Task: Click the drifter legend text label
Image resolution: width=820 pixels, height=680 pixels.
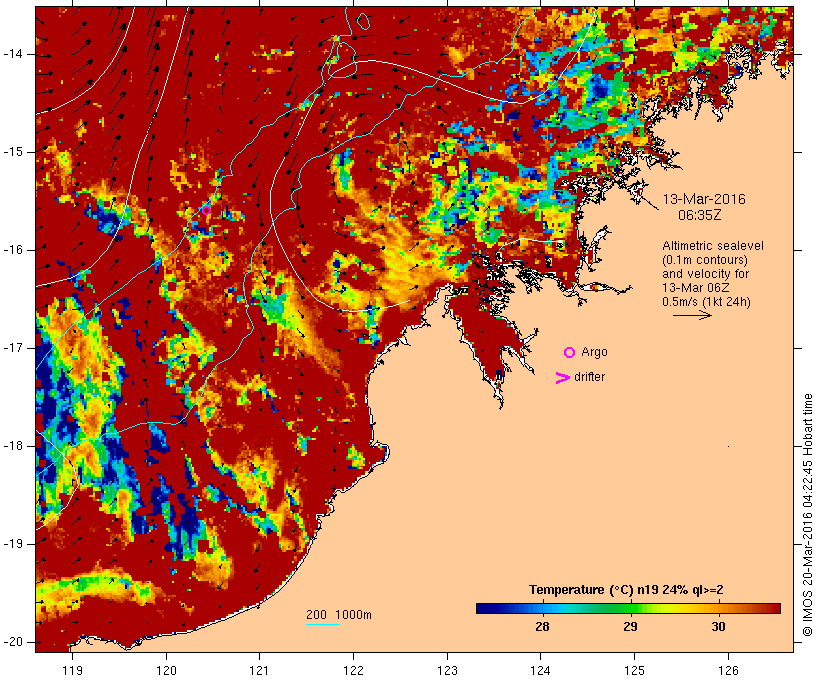Action: click(x=589, y=377)
